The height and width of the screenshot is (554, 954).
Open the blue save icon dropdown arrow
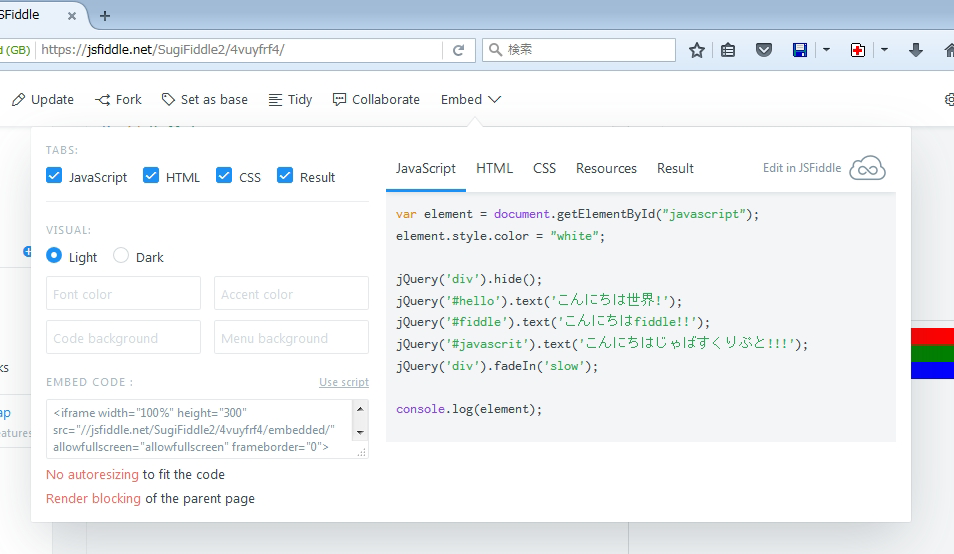click(826, 50)
